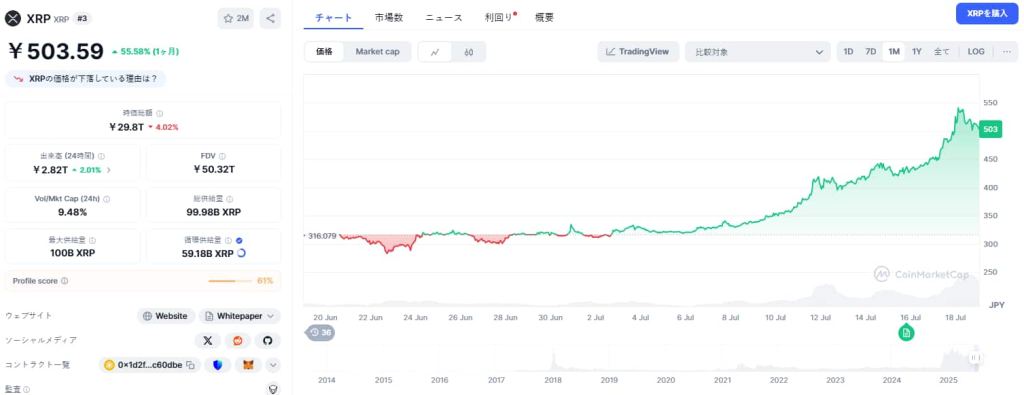Click XRPの価格が下落している理由は? prompt
The height and width of the screenshot is (395, 1024).
[x=85, y=78]
